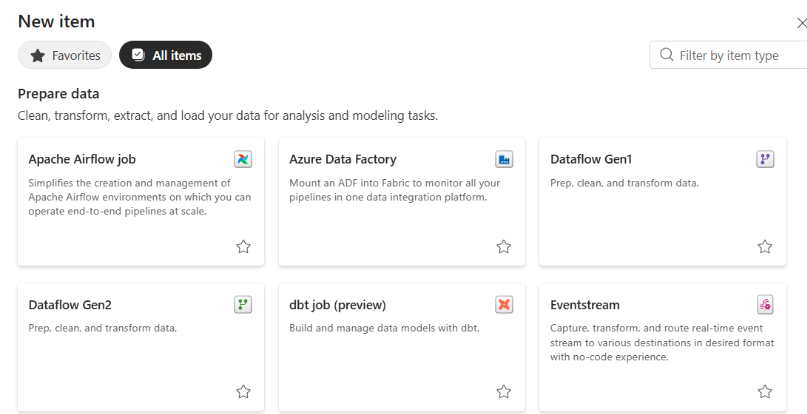Open the Apache Airflow job title
The width and height of the screenshot is (807, 414).
pyautogui.click(x=82, y=159)
